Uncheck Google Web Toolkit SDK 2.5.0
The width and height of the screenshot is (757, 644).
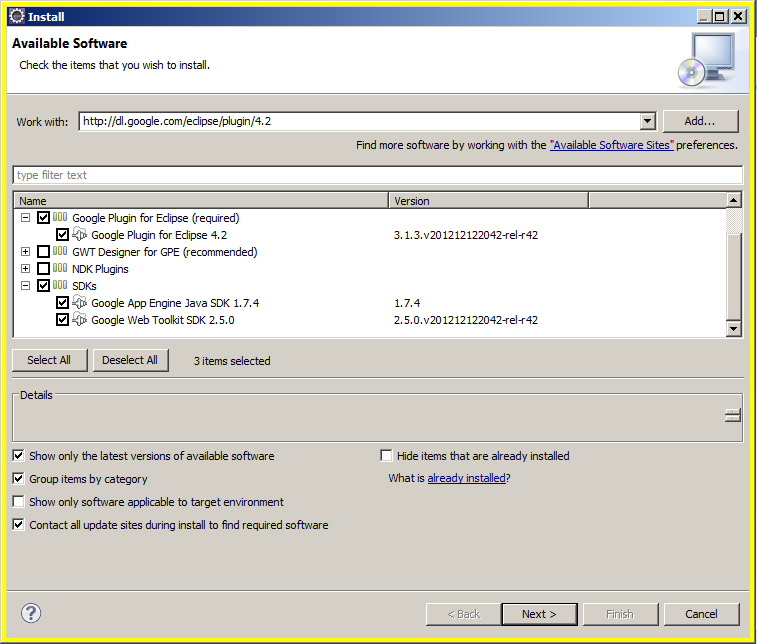[x=62, y=320]
